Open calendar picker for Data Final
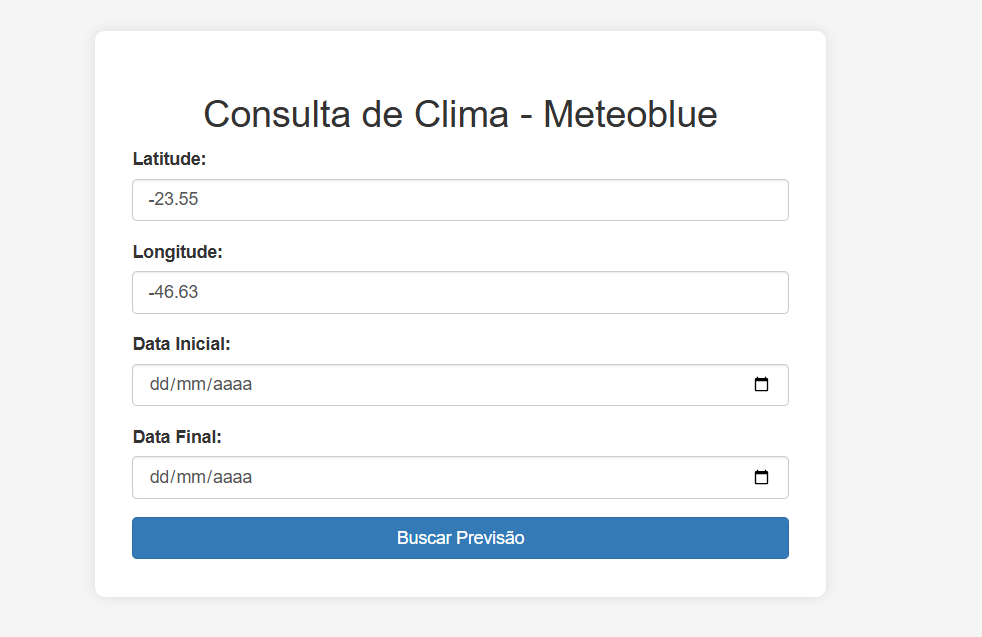The height and width of the screenshot is (637, 982). tap(761, 477)
